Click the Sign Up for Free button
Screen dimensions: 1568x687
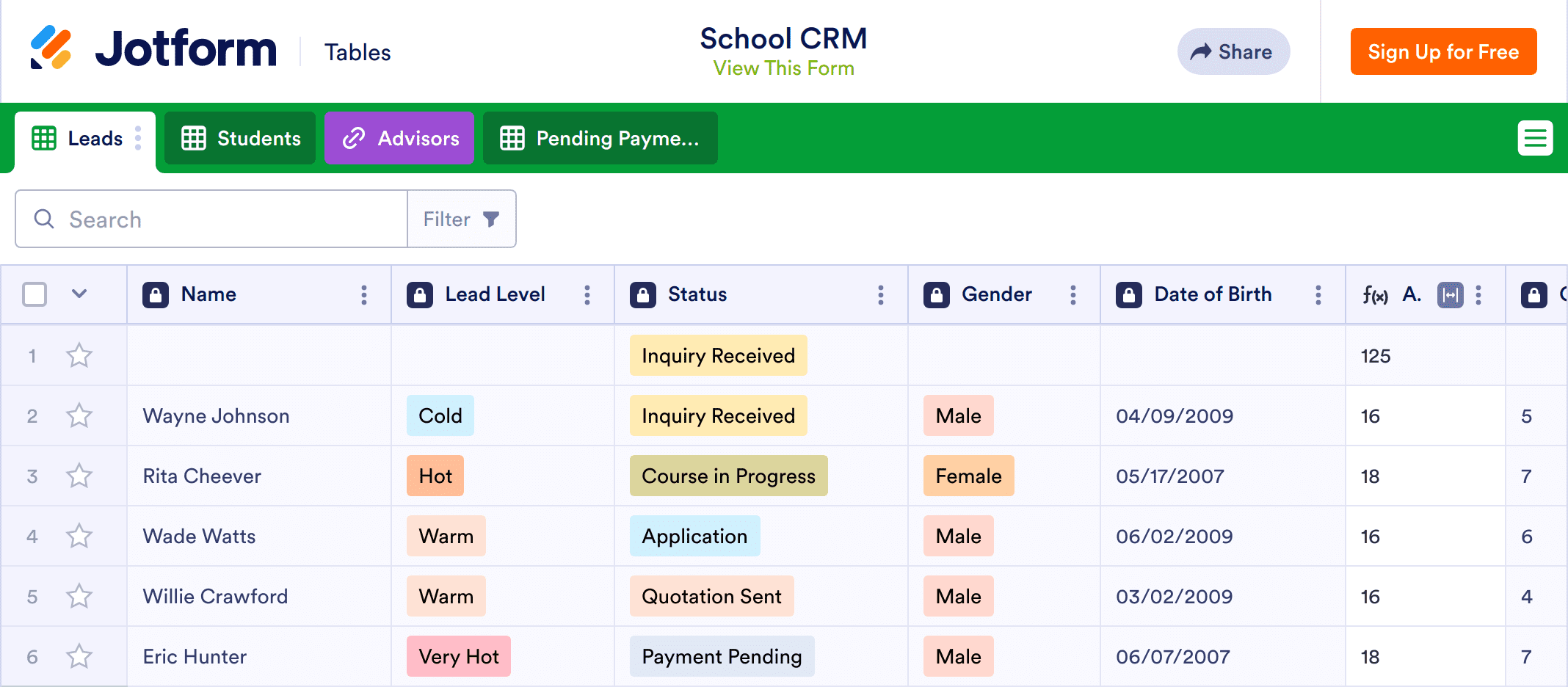coord(1442,52)
